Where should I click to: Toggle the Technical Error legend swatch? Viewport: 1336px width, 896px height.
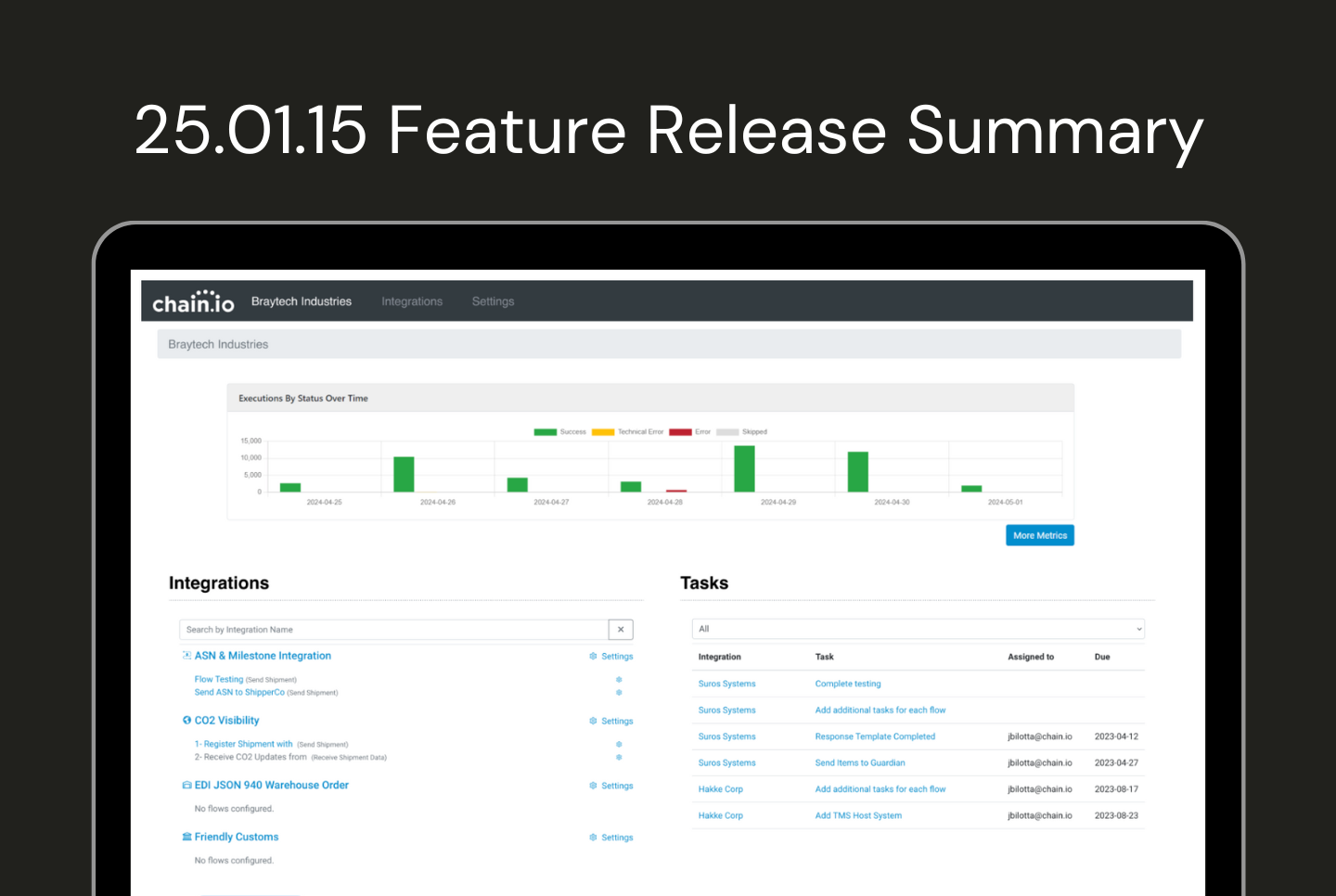click(x=603, y=432)
